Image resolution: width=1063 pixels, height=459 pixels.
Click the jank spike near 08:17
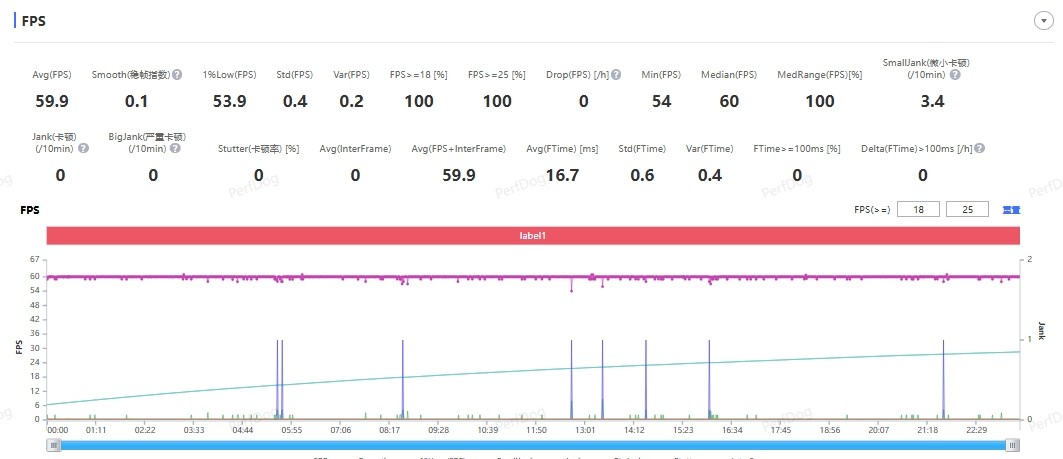point(403,380)
